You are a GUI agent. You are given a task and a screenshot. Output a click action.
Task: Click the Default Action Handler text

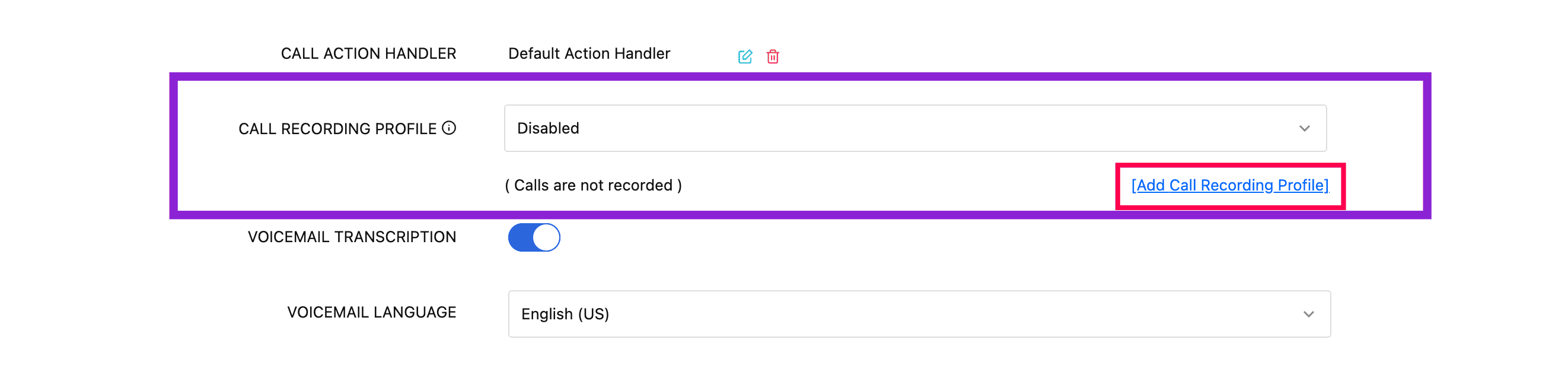tap(589, 53)
